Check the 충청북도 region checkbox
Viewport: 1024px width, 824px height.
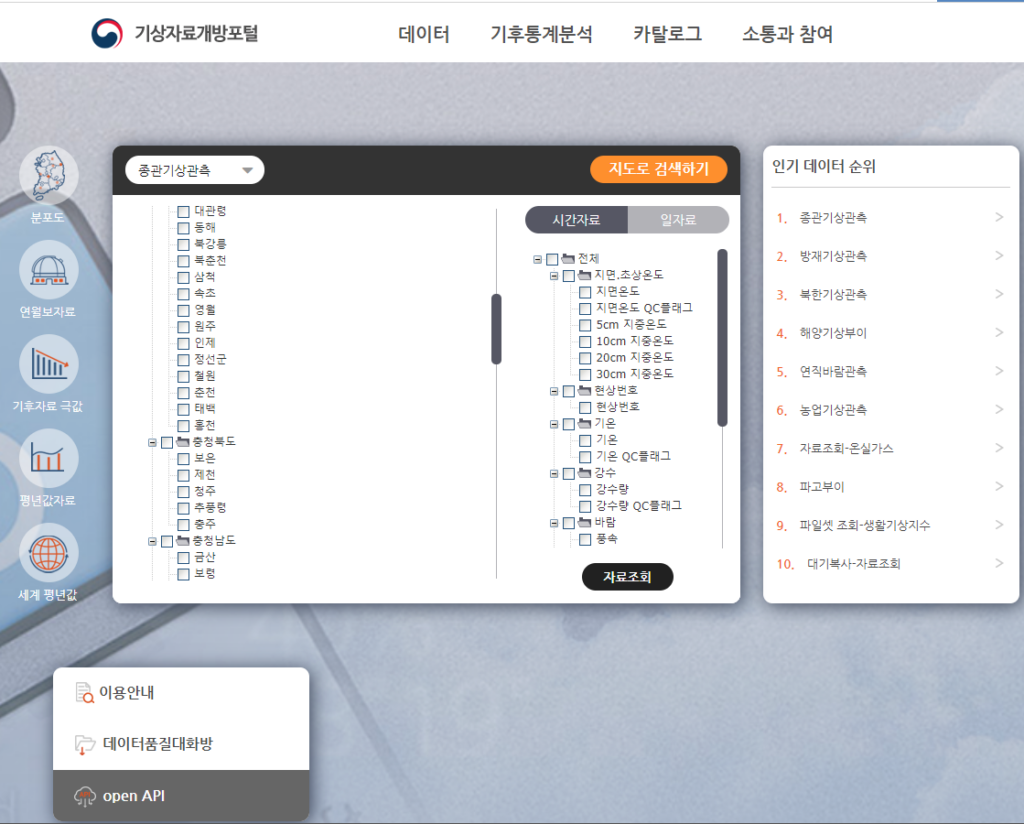click(x=167, y=443)
